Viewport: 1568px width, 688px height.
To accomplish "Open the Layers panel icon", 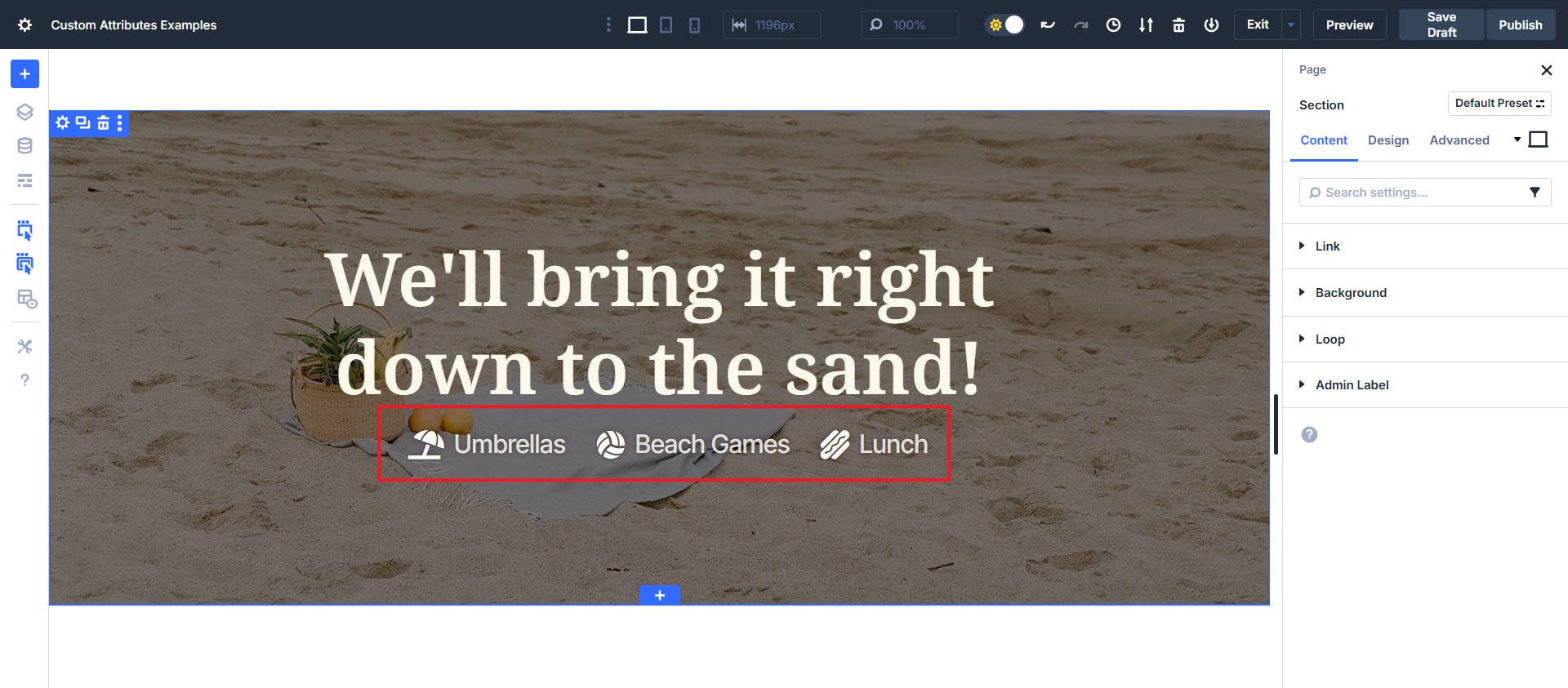I will [x=24, y=112].
